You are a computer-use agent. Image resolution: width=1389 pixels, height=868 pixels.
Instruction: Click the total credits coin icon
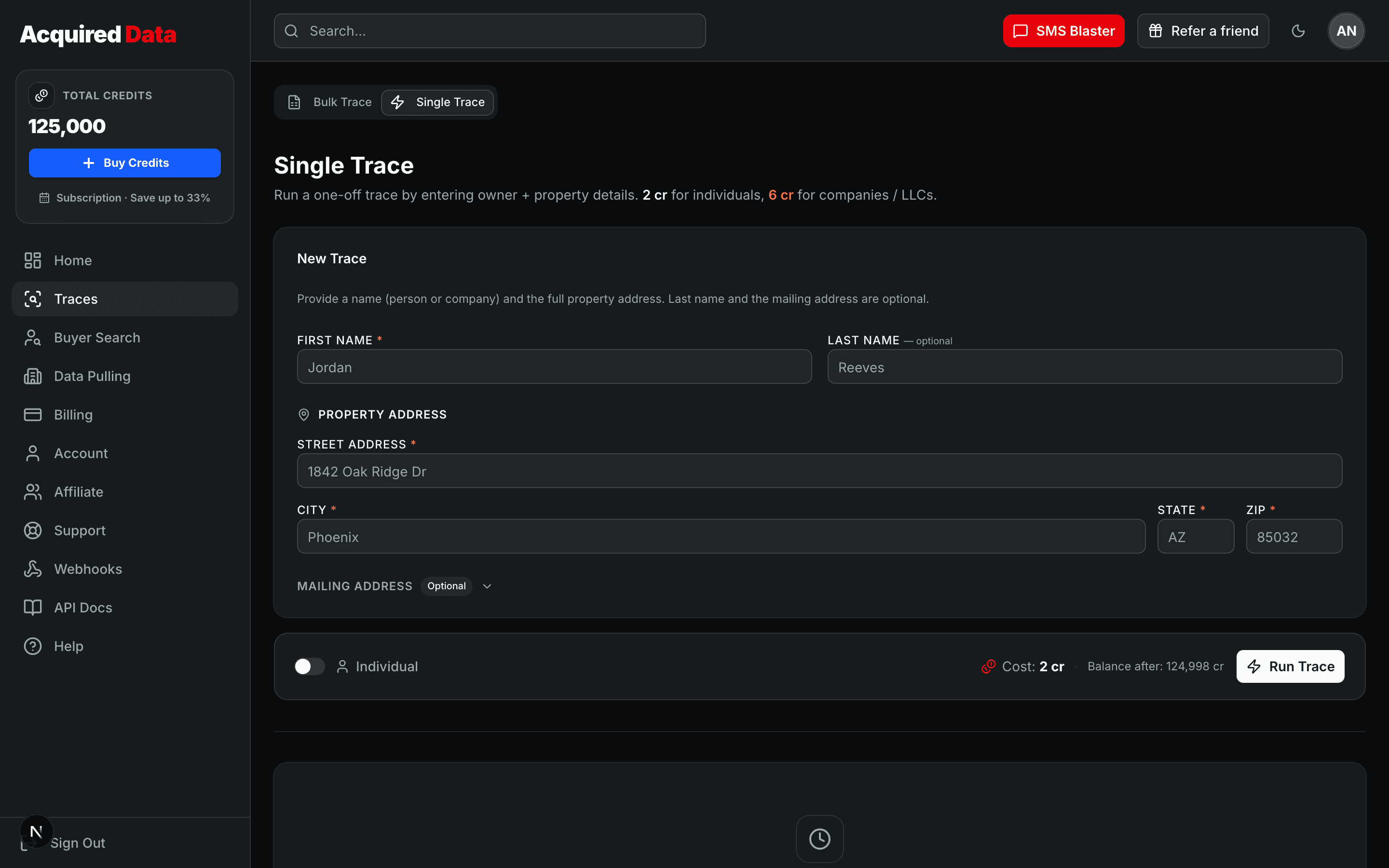41,95
